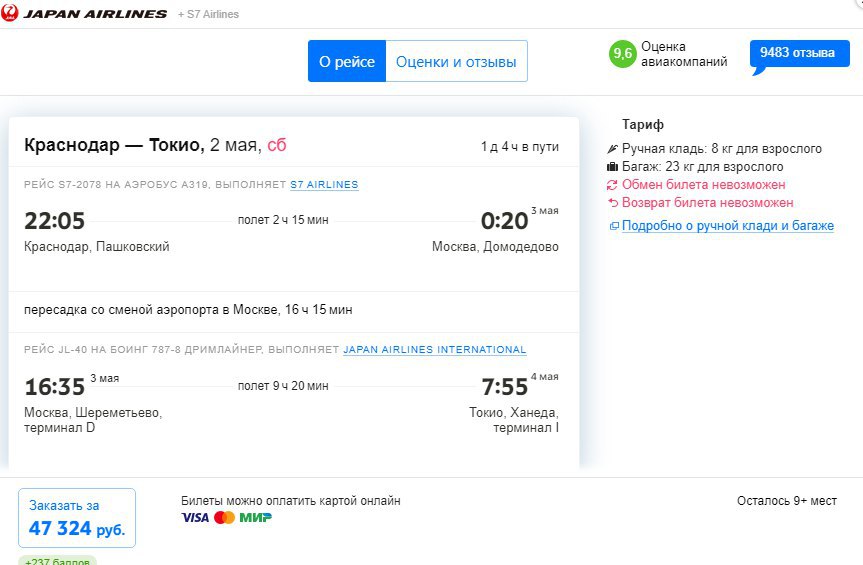Click the green 9,6 rating badge
This screenshot has width=863, height=565.
coord(622,54)
